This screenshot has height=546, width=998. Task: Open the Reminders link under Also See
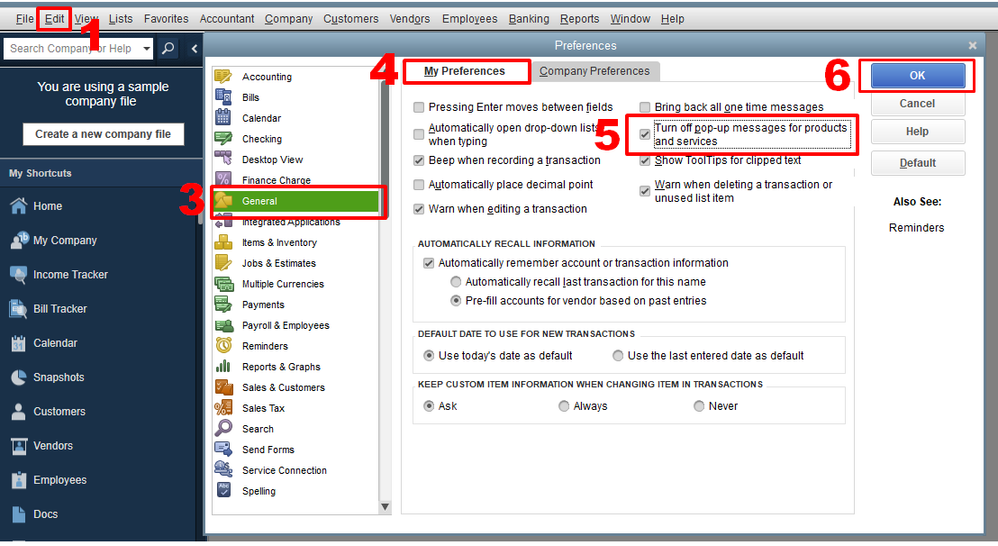917,228
